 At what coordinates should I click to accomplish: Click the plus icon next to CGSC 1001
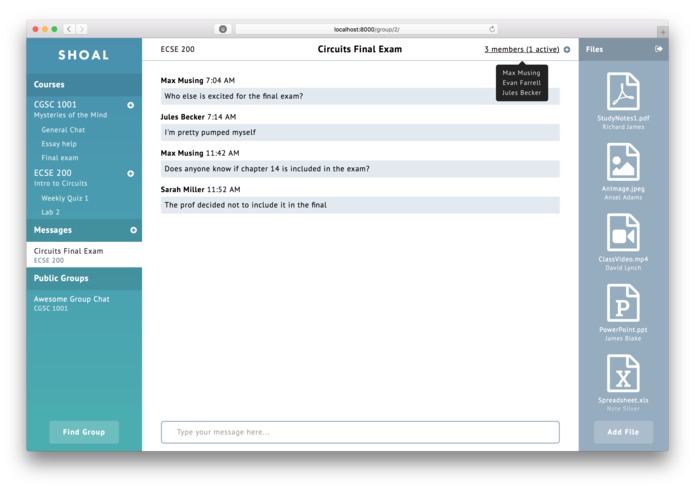[131, 105]
